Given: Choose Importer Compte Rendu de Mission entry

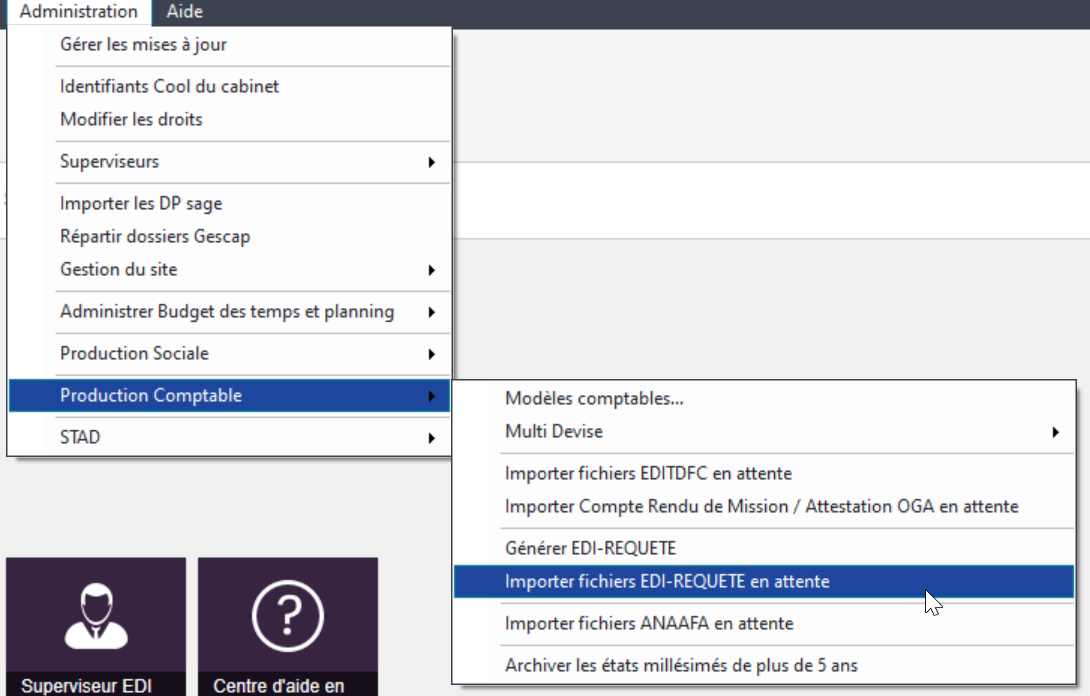Looking at the screenshot, I should pos(764,507).
